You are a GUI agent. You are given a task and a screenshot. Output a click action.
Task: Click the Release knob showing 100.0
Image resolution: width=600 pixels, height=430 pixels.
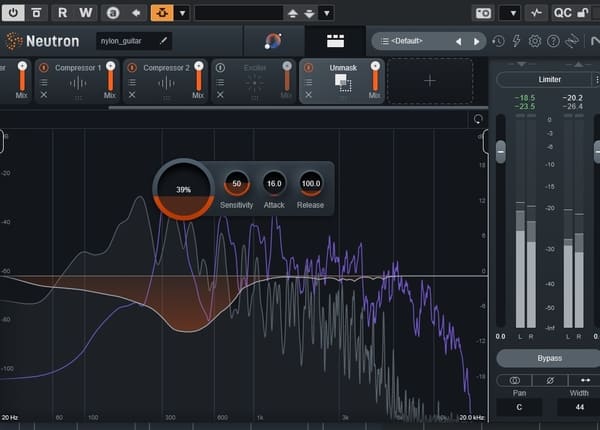(311, 184)
